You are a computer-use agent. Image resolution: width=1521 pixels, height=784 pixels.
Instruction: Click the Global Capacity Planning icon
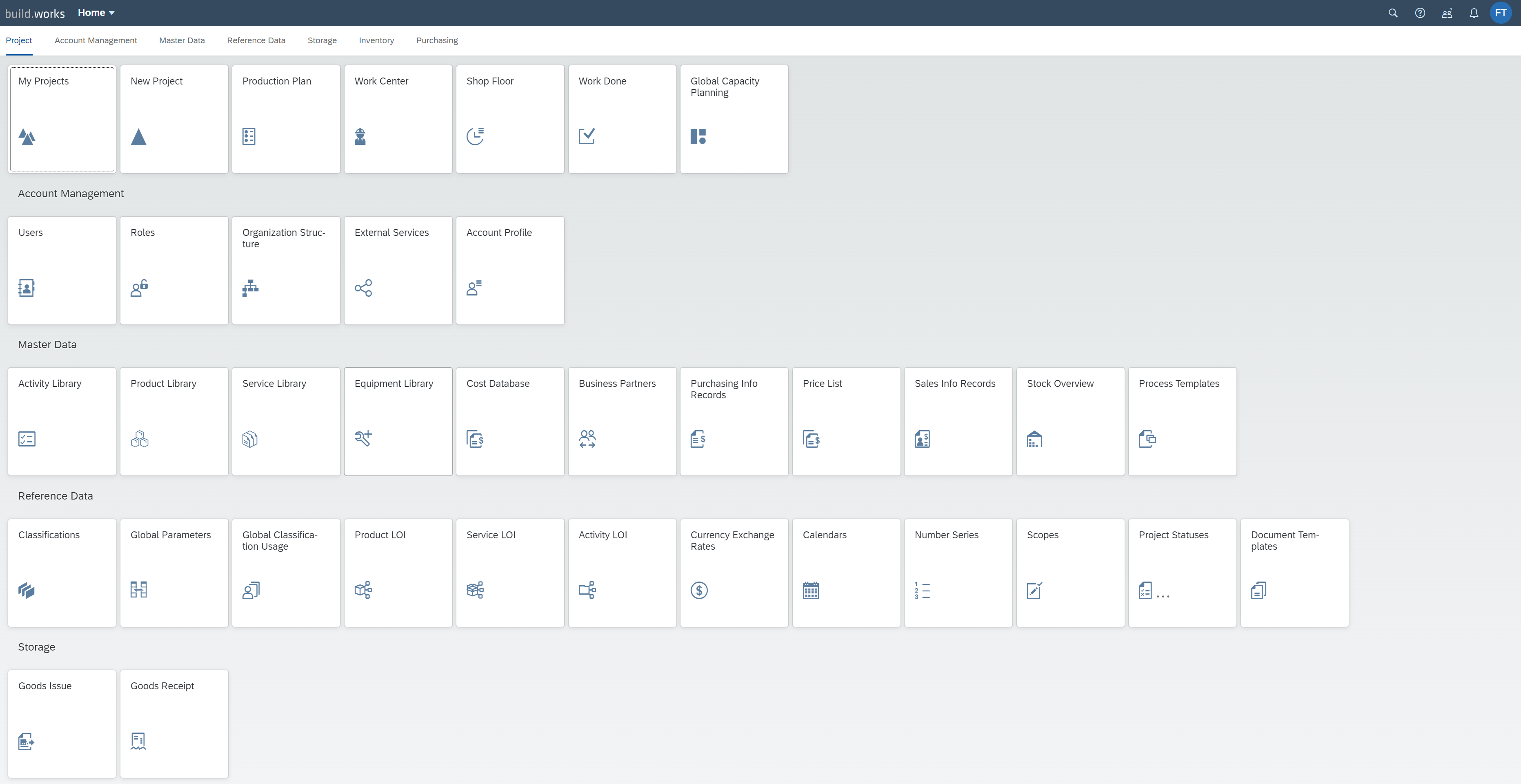click(x=698, y=137)
